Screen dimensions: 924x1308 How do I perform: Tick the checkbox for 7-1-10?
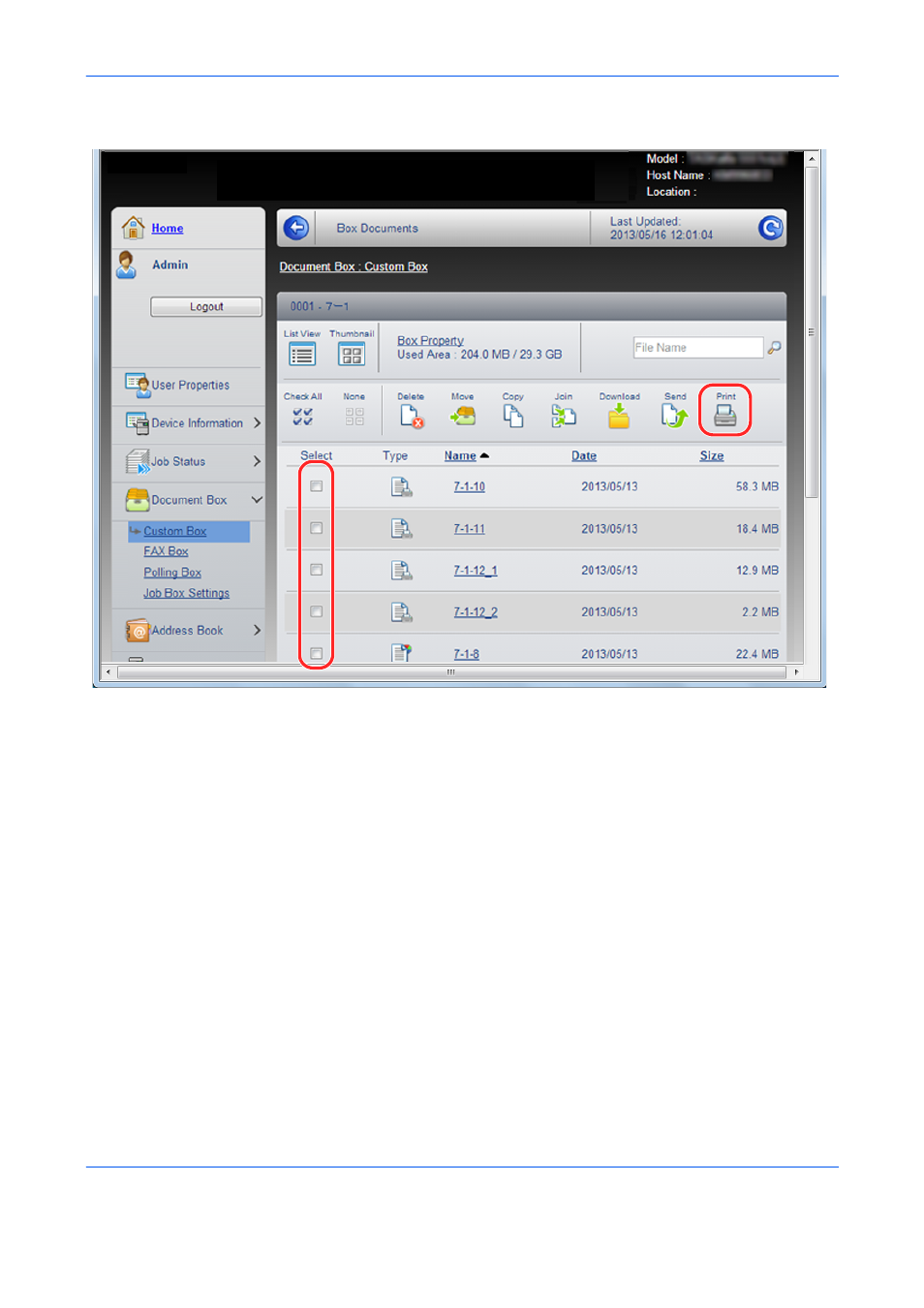(316, 486)
